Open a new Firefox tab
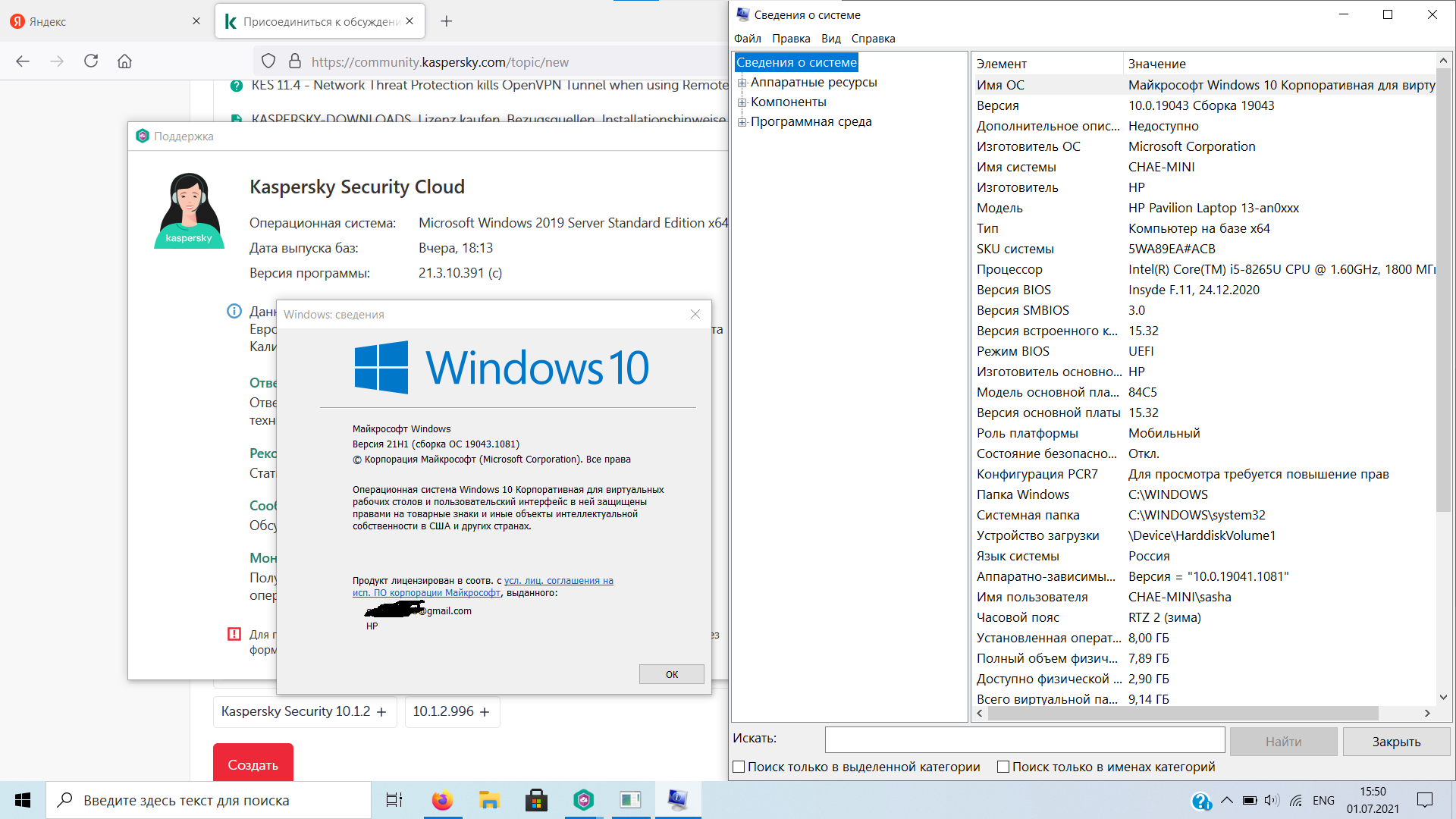Viewport: 1456px width, 819px height. 447,21
